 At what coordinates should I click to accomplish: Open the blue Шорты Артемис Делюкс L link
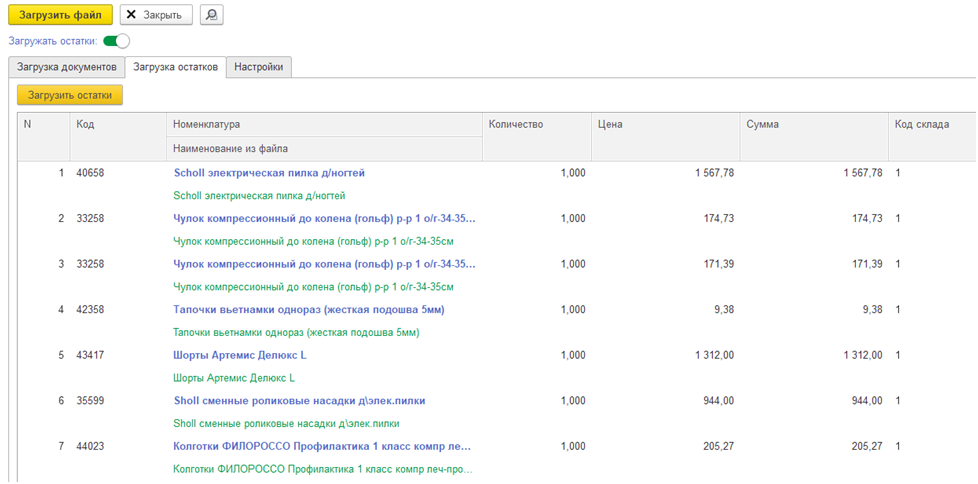pyautogui.click(x=240, y=356)
